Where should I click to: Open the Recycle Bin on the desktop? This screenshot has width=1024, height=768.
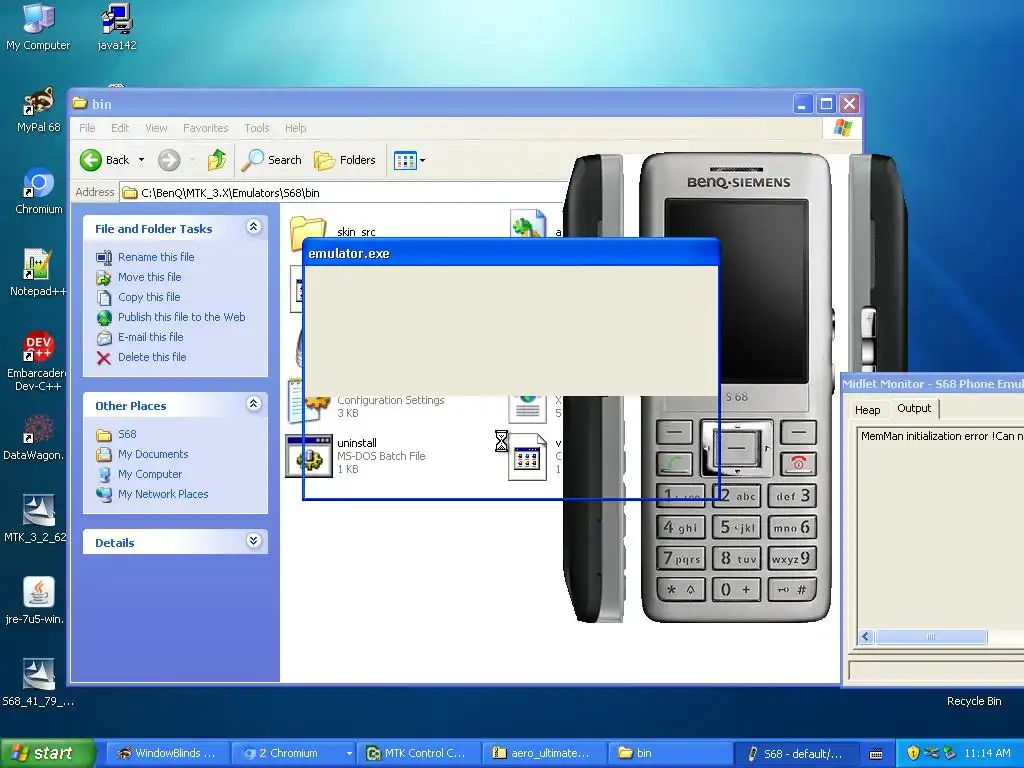(x=974, y=701)
